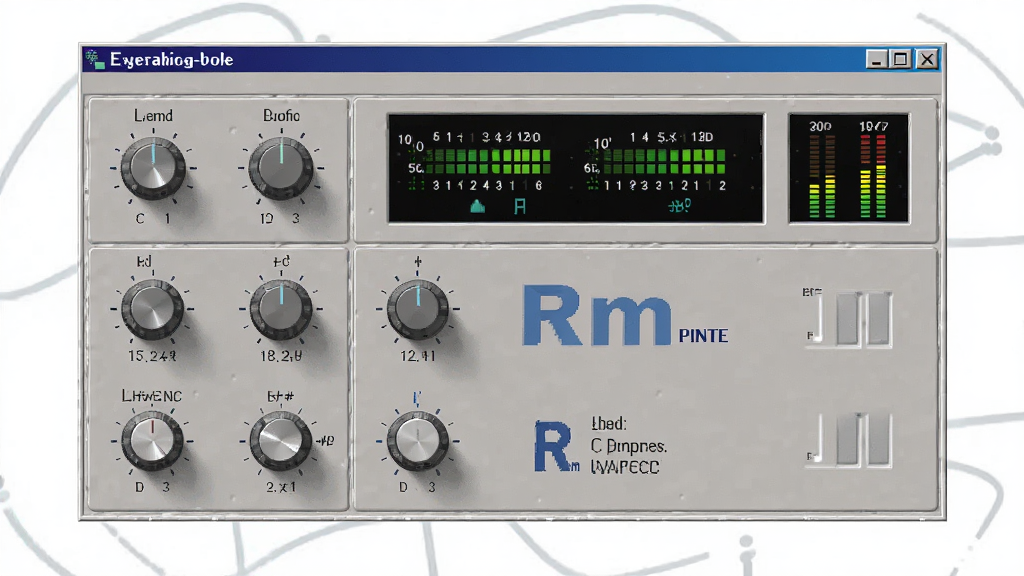The image size is (1024, 576).
Task: Click the lower knob left of the small R logo
Action: tap(418, 441)
